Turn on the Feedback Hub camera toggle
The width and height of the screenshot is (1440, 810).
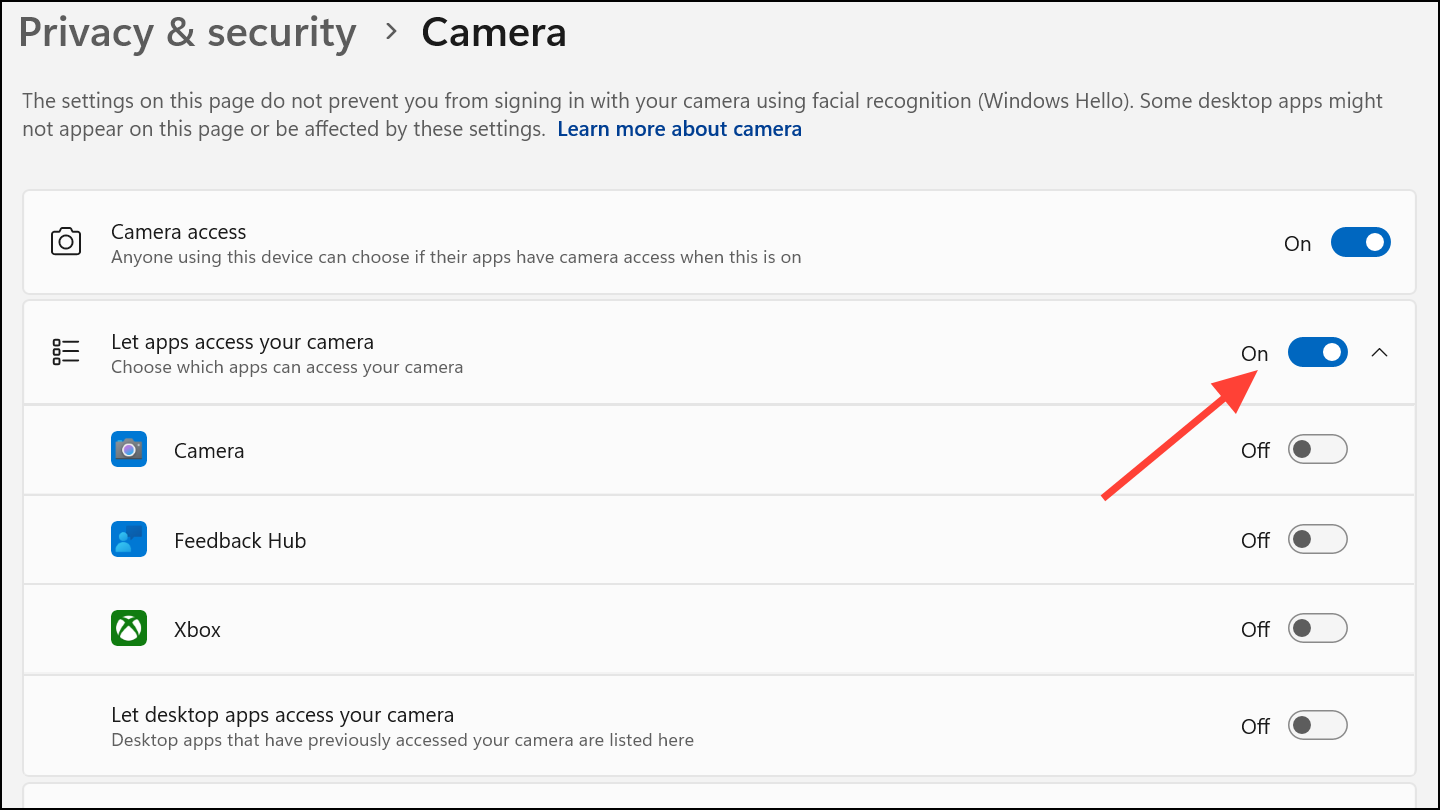click(1317, 540)
